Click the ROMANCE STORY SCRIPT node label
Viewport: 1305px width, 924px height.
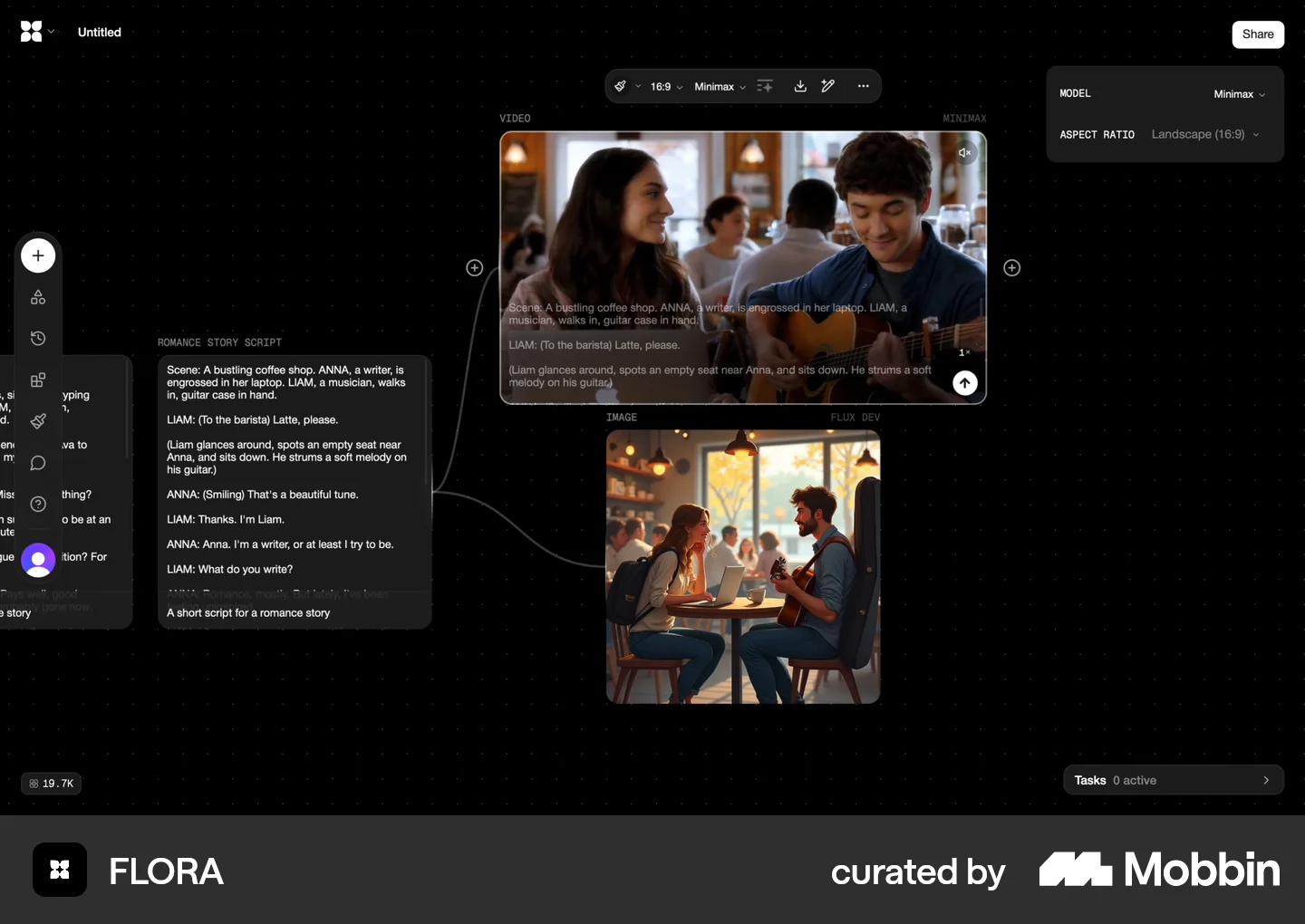[x=219, y=342]
